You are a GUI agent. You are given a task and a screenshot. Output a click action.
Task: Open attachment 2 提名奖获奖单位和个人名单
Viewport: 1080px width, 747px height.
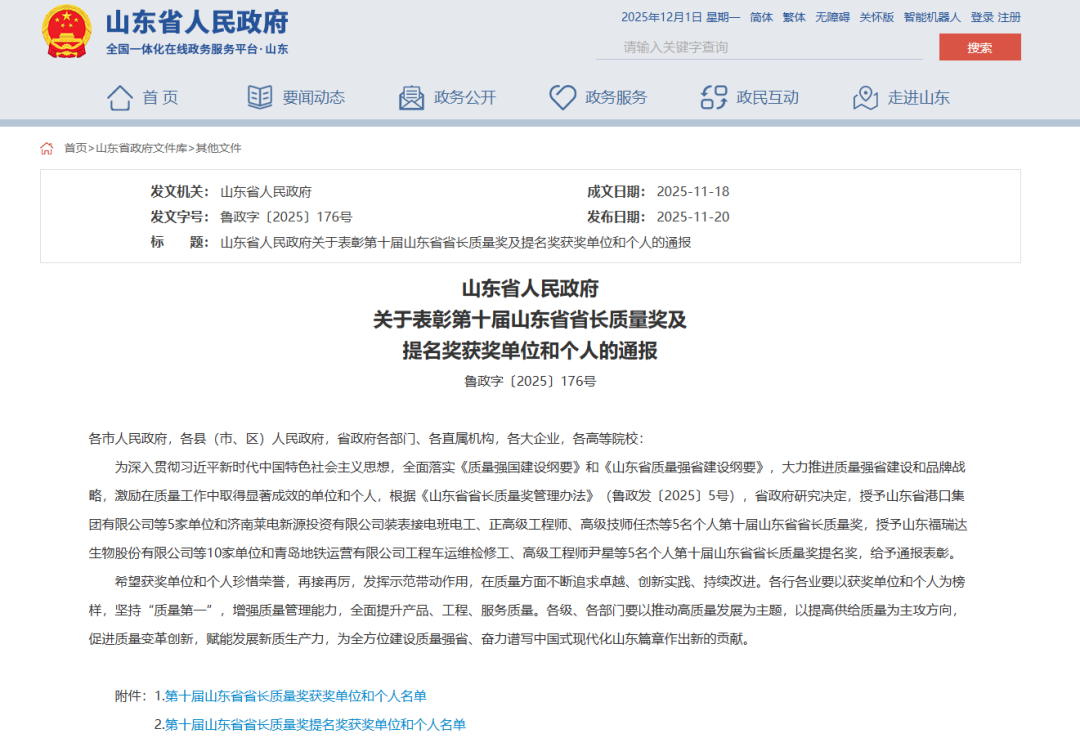(x=315, y=724)
